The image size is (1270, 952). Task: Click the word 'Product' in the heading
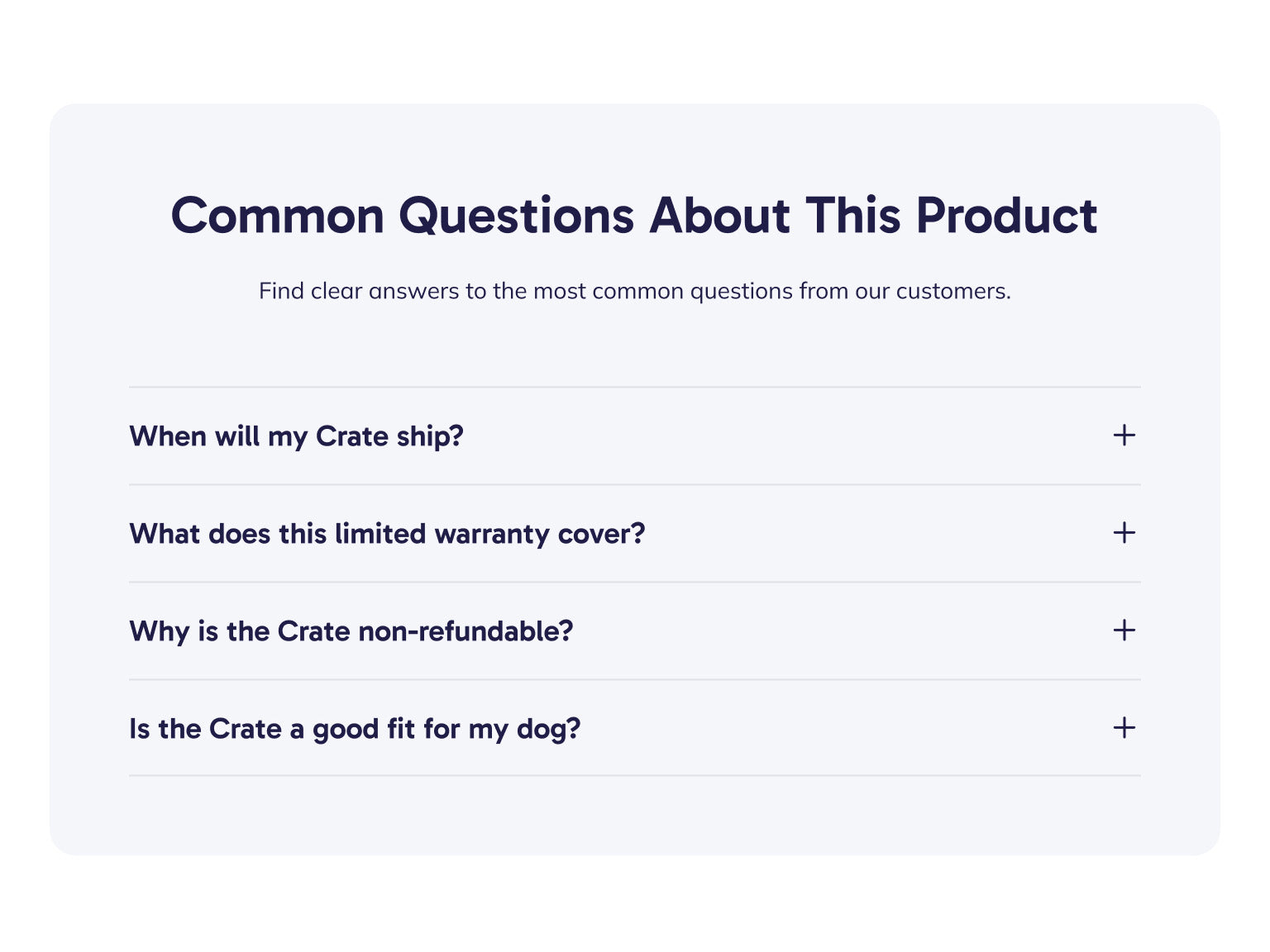coord(1006,216)
